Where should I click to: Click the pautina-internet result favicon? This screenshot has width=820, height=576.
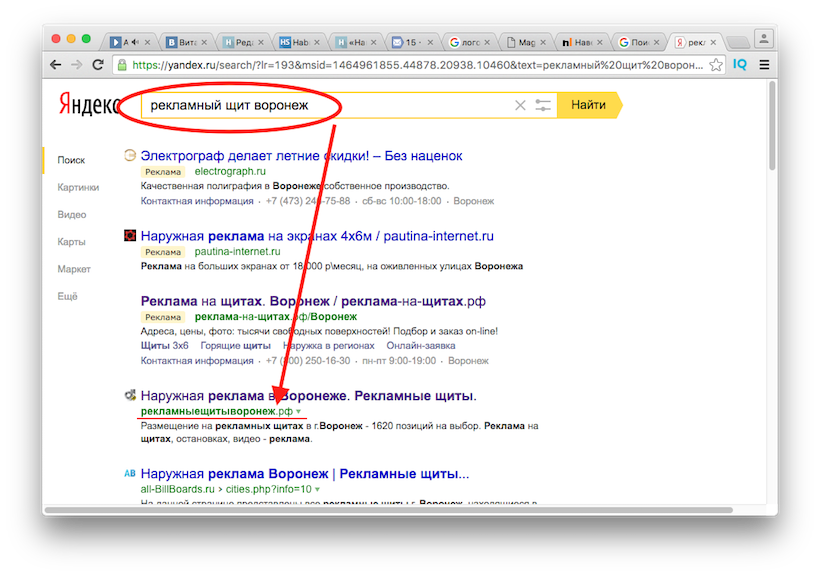click(130, 235)
